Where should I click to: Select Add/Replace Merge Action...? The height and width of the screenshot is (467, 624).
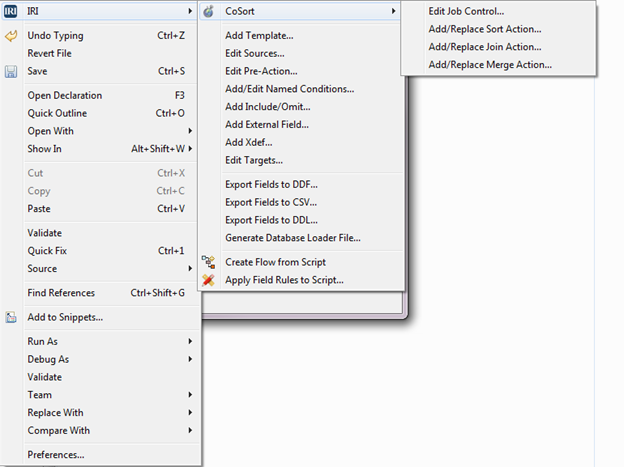pyautogui.click(x=499, y=65)
